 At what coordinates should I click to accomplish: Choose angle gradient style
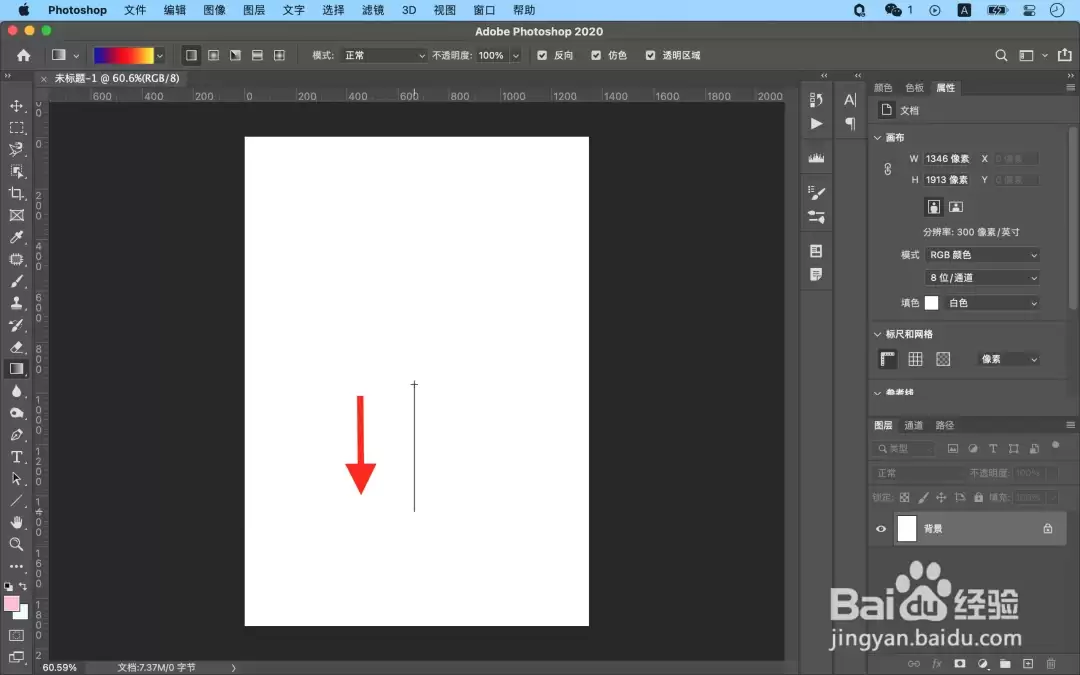[236, 55]
